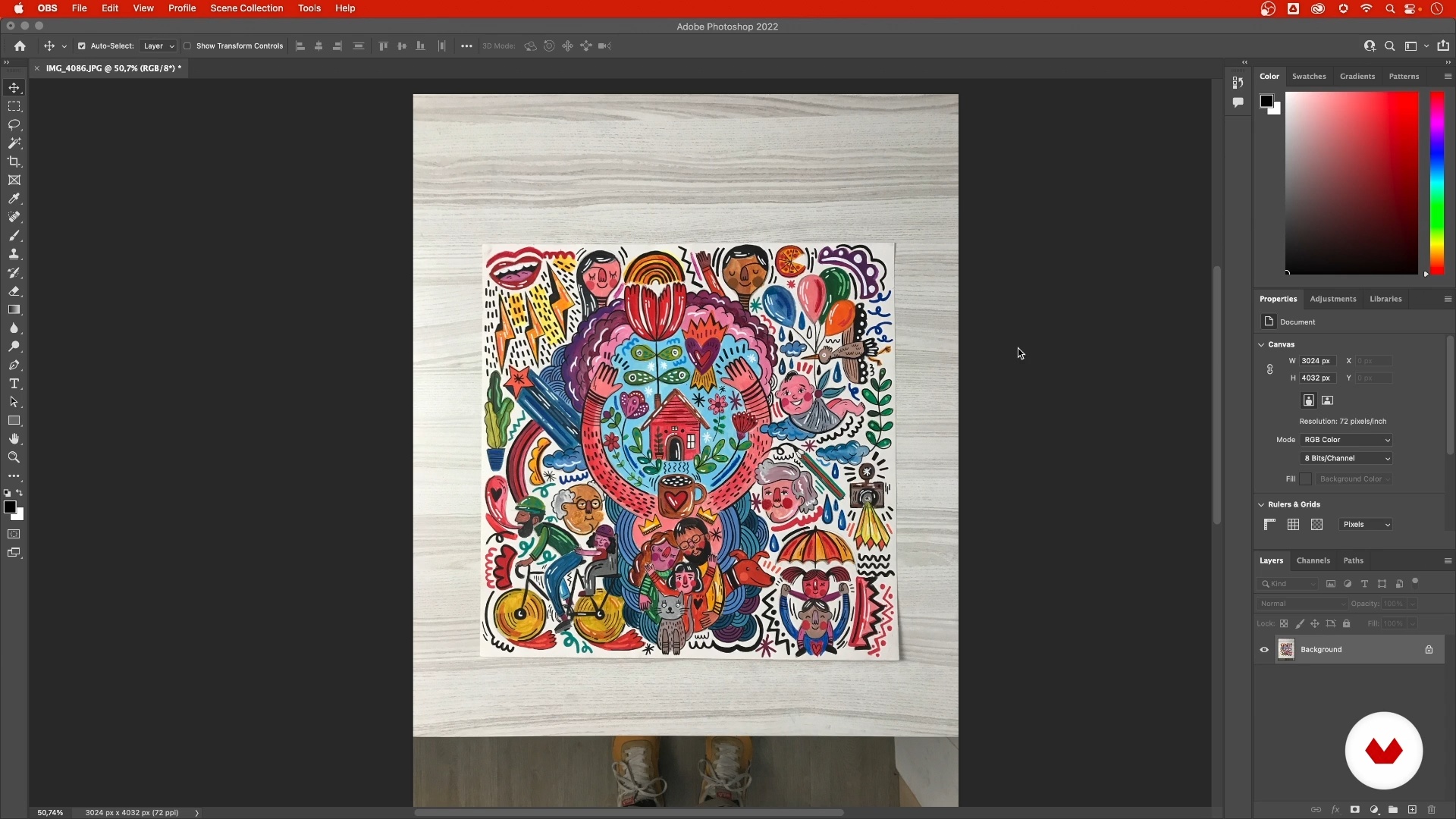Select the Horizontal Type tool
Image resolution: width=1456 pixels, height=819 pixels.
click(x=14, y=384)
